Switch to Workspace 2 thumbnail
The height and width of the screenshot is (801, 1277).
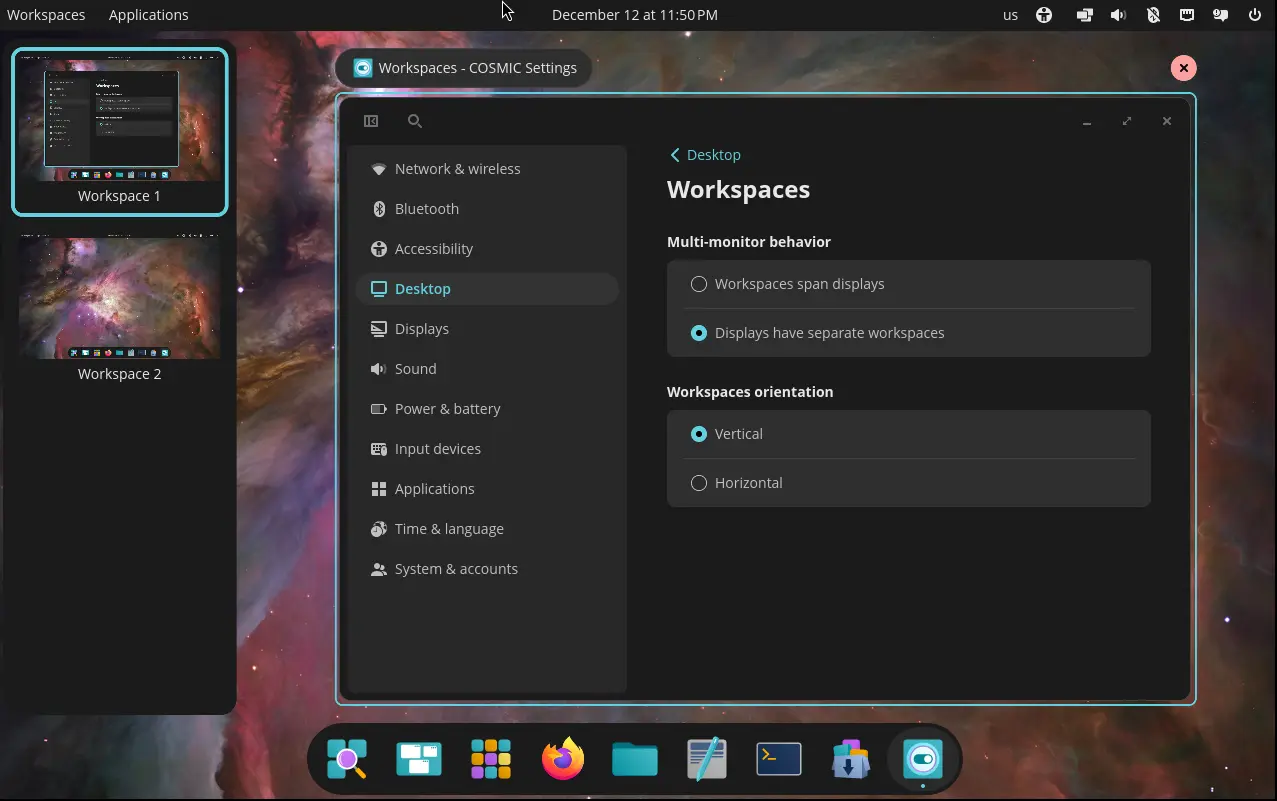[x=119, y=300]
